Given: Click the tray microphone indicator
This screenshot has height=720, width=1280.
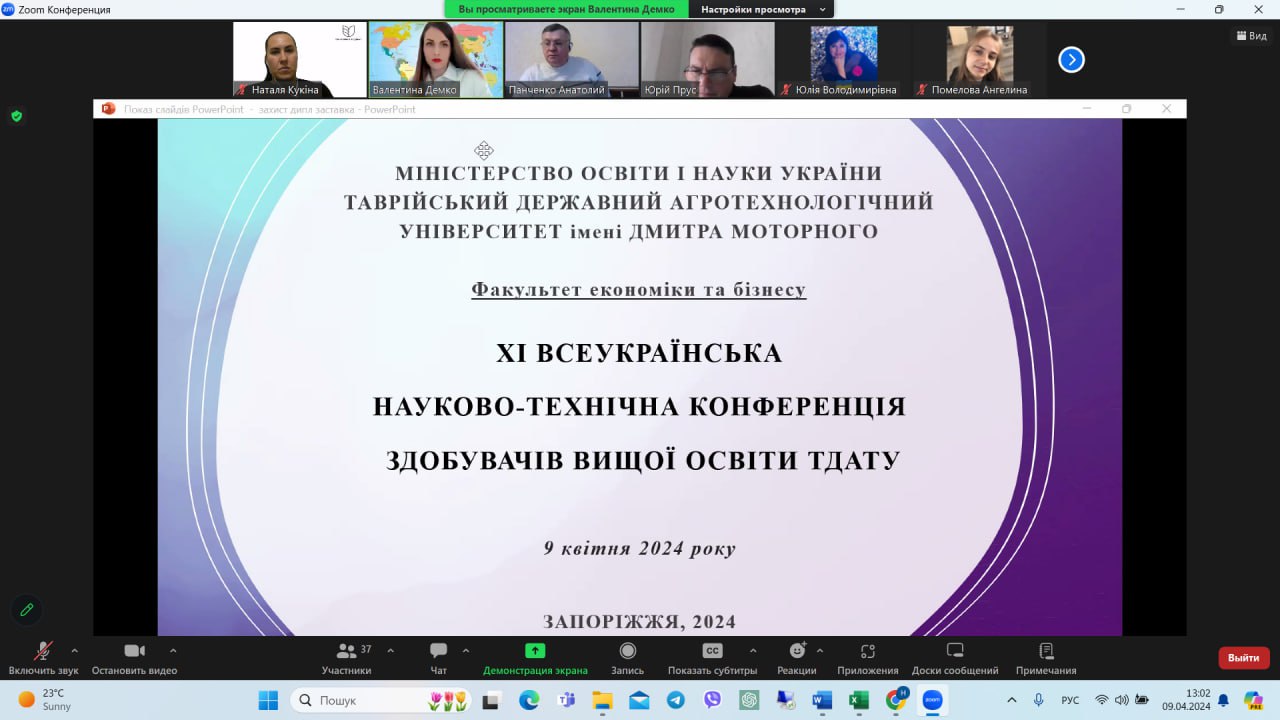Looking at the screenshot, I should click(1039, 700).
